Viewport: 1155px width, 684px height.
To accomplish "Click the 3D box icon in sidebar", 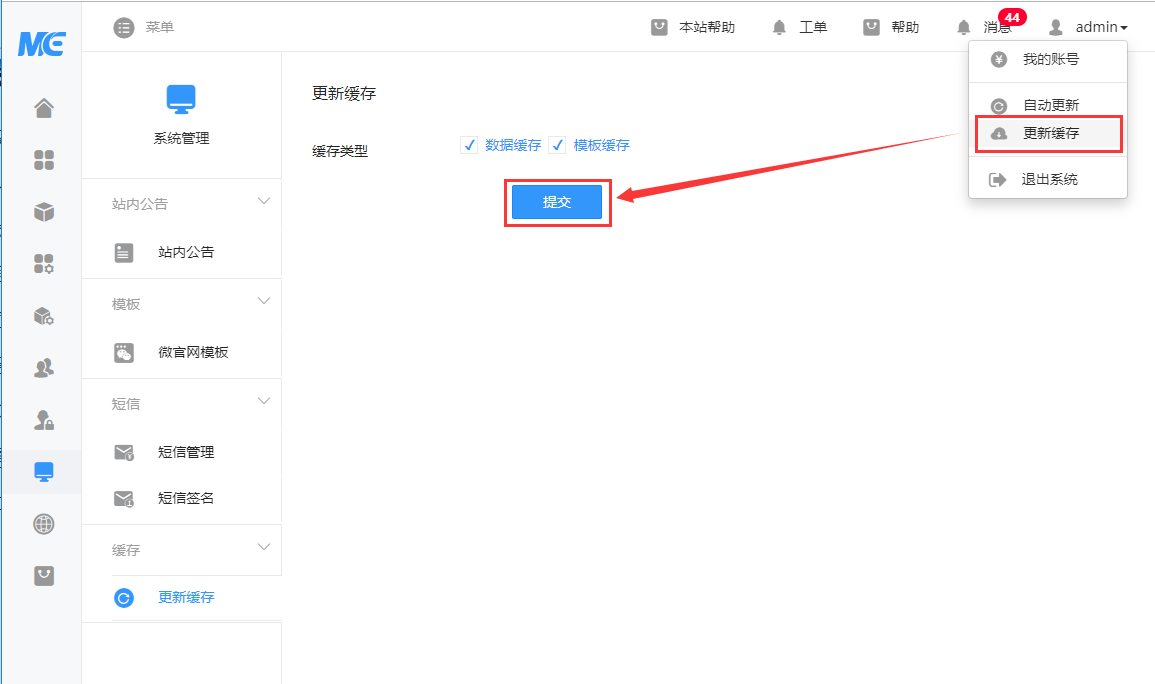I will pyautogui.click(x=43, y=212).
